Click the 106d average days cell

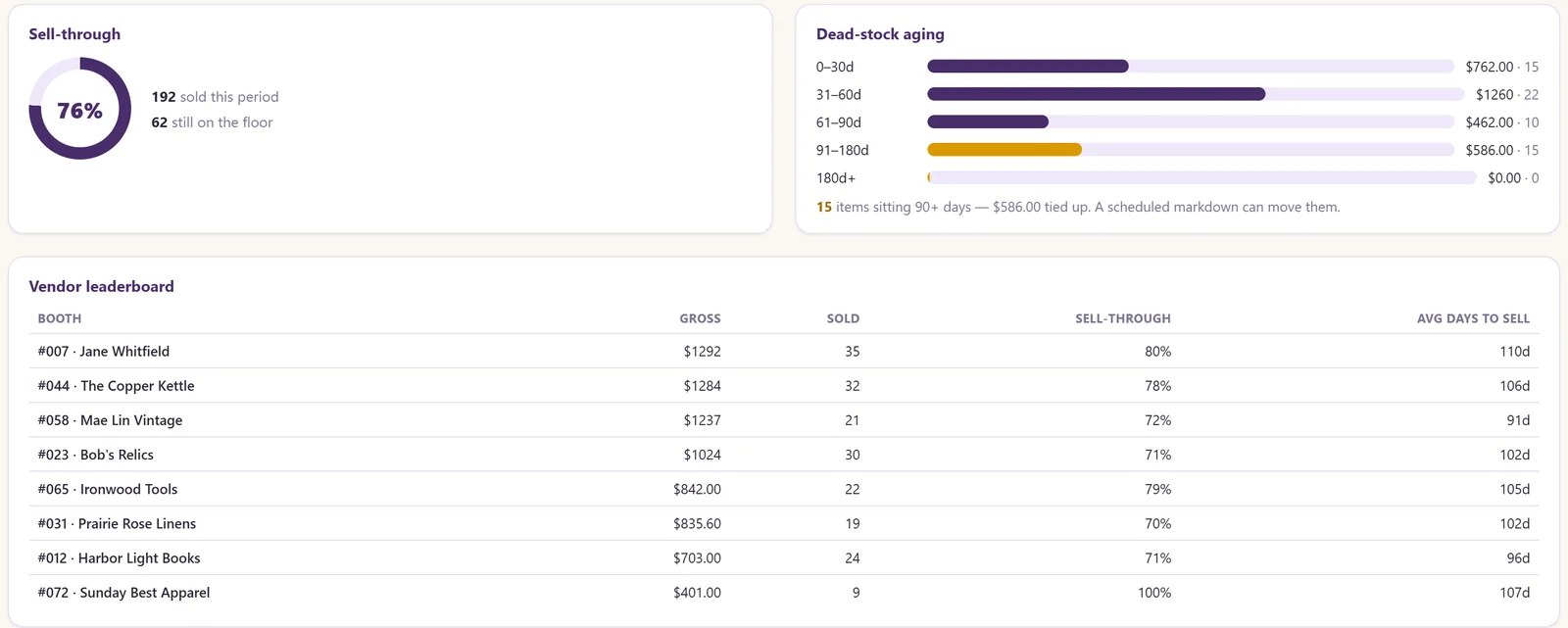[1515, 386]
